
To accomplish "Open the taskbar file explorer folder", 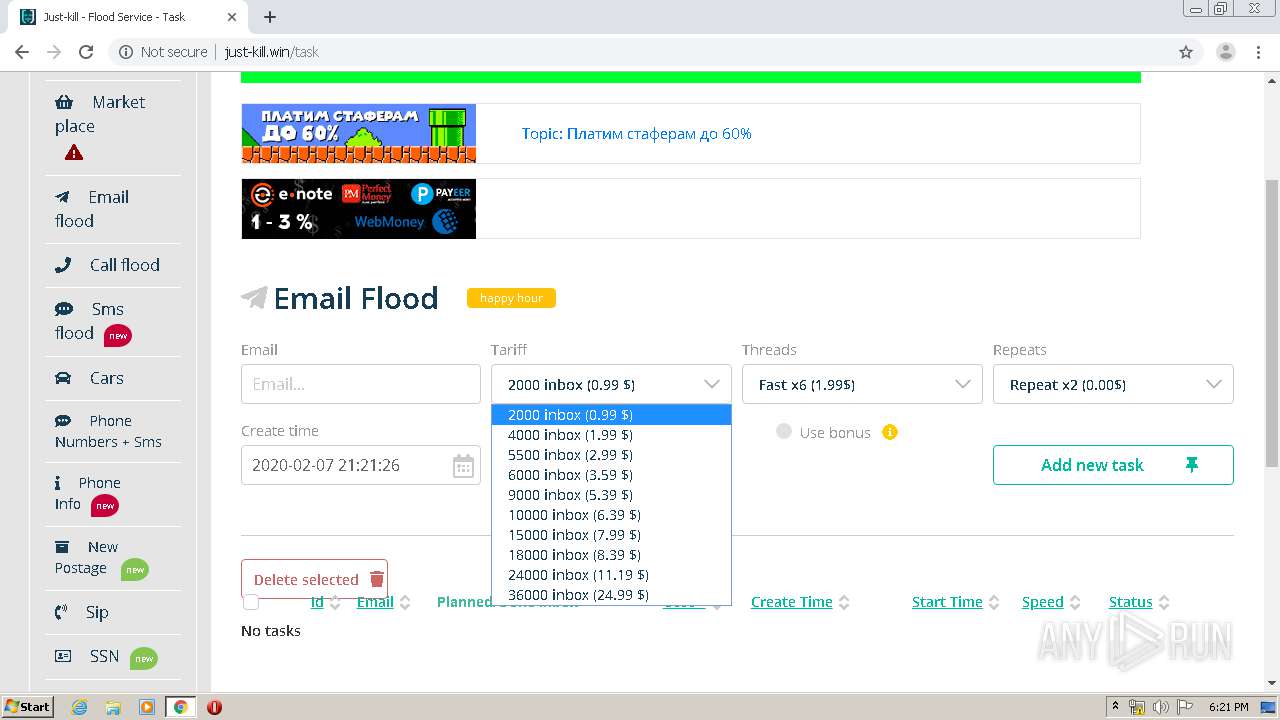I will (x=113, y=707).
